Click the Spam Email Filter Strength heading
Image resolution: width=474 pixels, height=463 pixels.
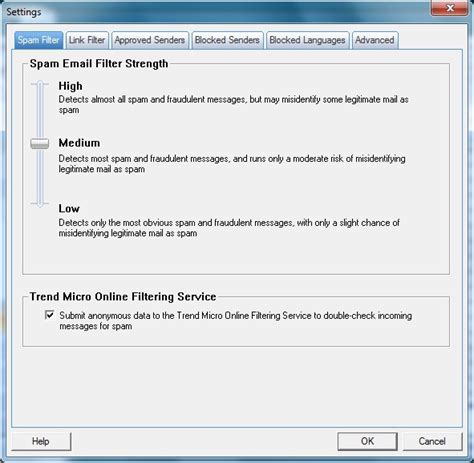point(99,64)
